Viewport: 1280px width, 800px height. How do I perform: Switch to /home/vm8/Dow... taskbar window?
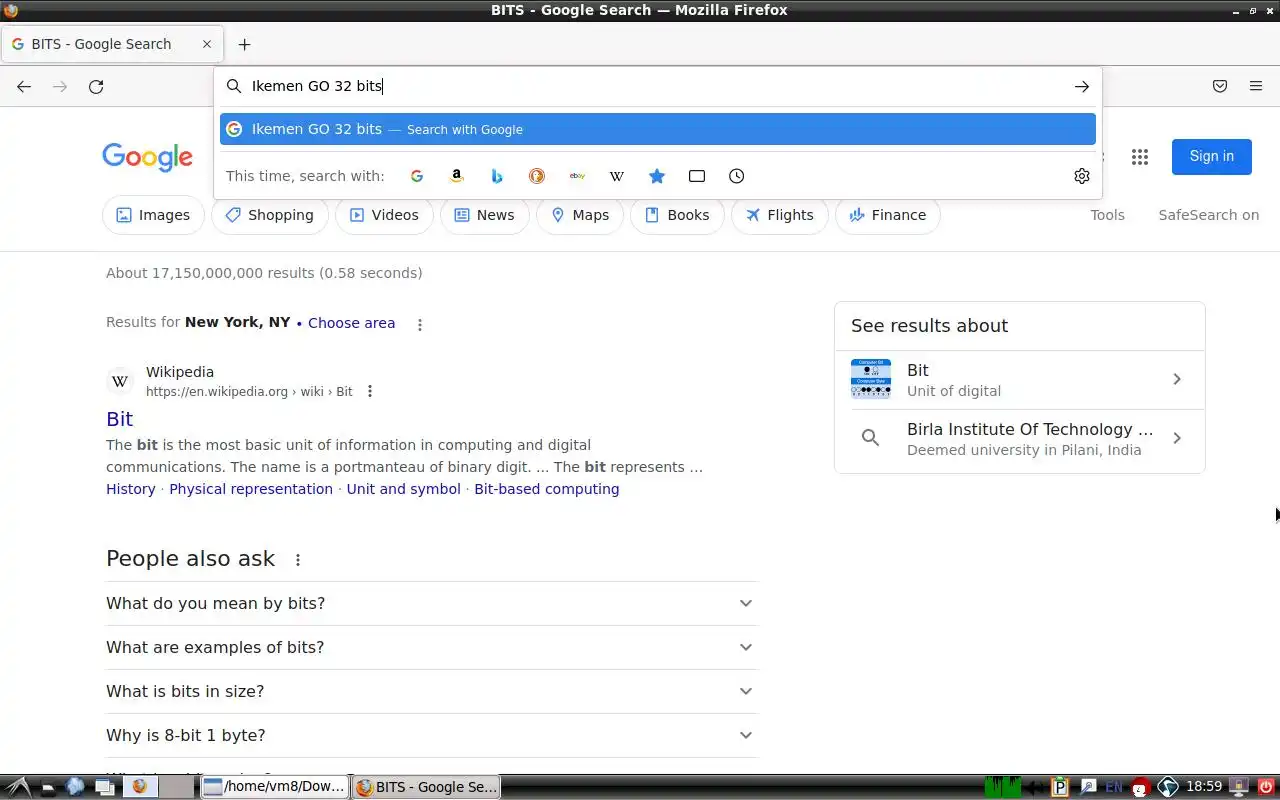(x=275, y=787)
